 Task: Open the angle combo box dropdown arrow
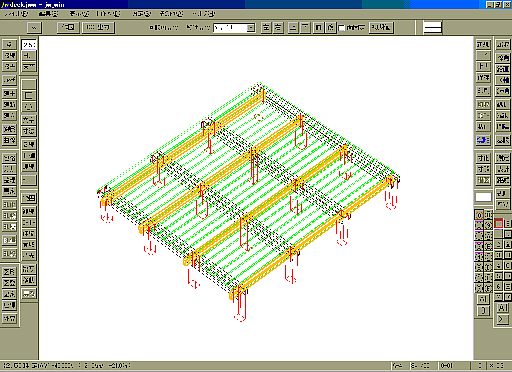[x=251, y=28]
